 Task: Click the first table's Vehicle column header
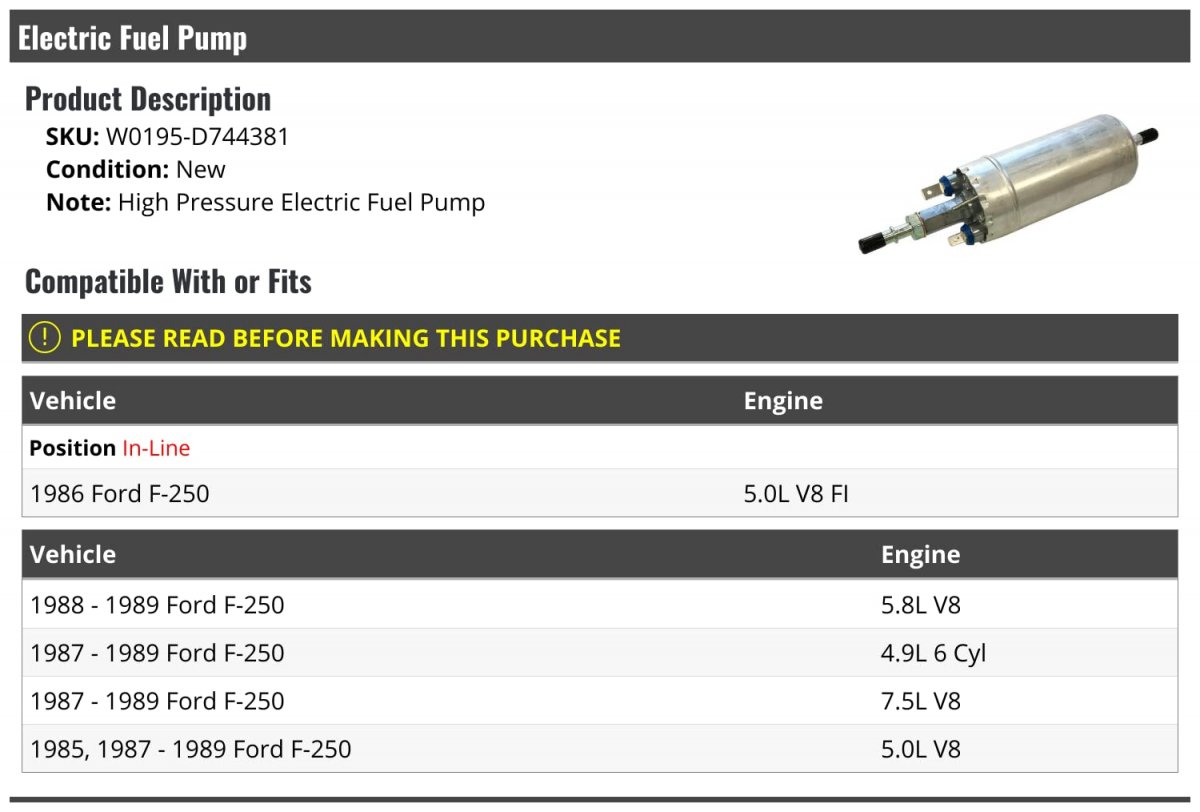pos(73,401)
